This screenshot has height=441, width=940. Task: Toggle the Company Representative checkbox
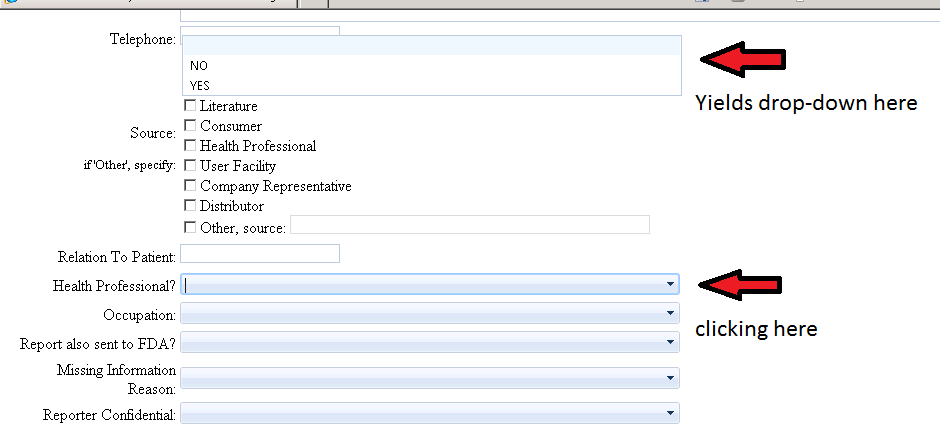pyautogui.click(x=190, y=186)
